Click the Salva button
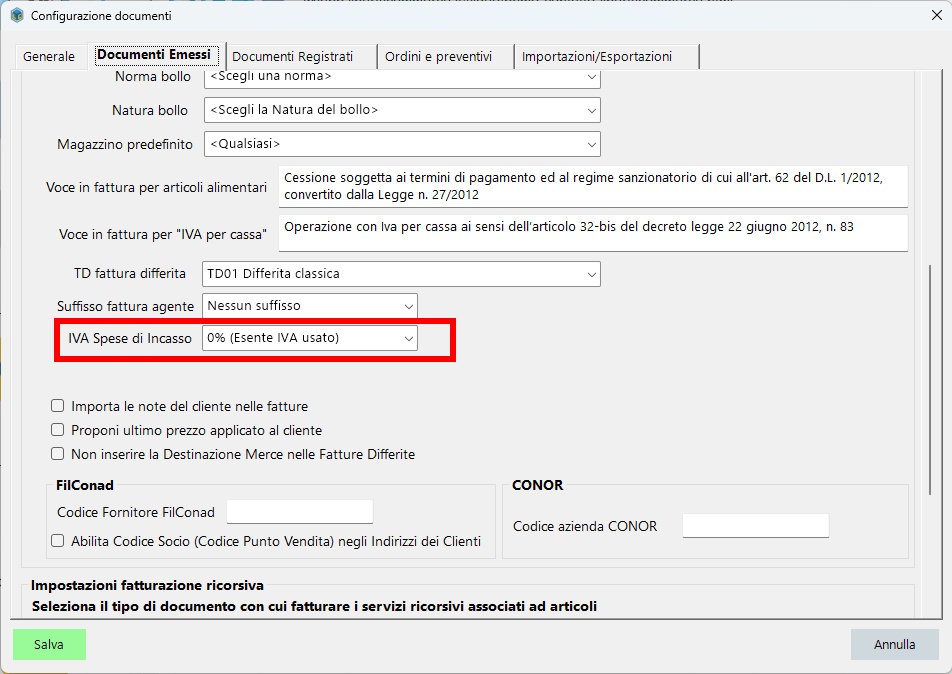952x674 pixels. point(48,644)
